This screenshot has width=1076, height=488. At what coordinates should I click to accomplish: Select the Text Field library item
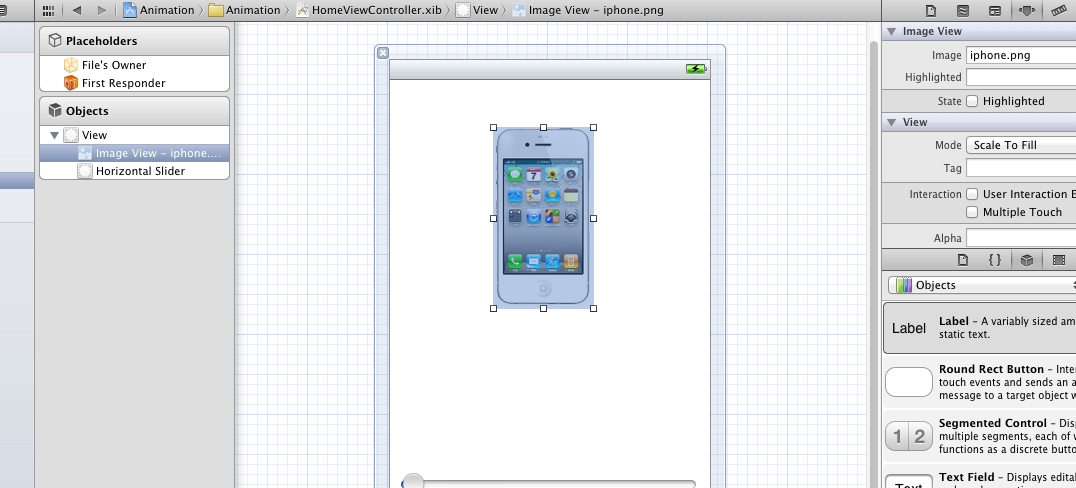(x=980, y=477)
